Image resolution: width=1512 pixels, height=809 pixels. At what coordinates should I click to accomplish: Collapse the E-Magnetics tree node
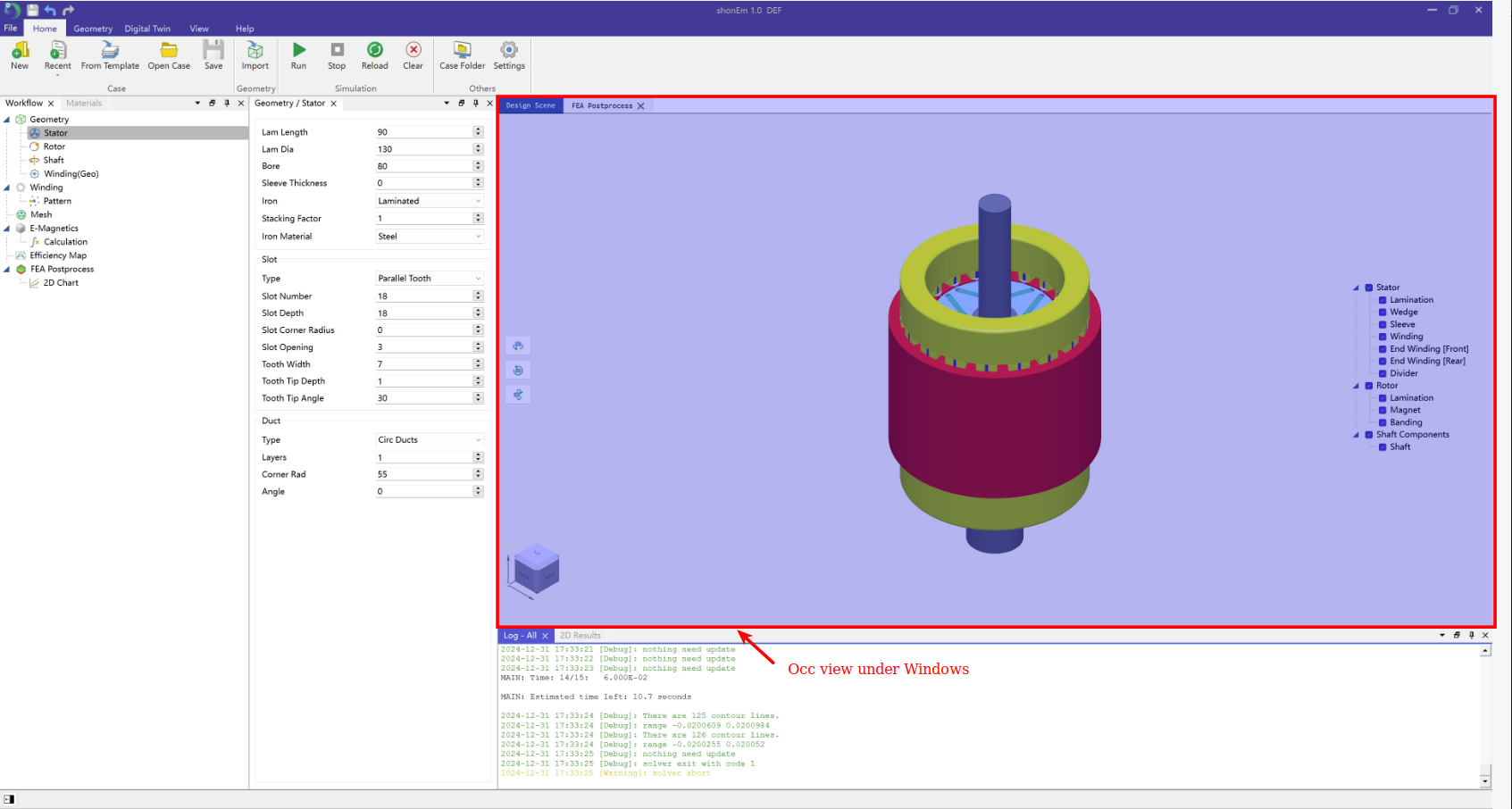point(7,229)
